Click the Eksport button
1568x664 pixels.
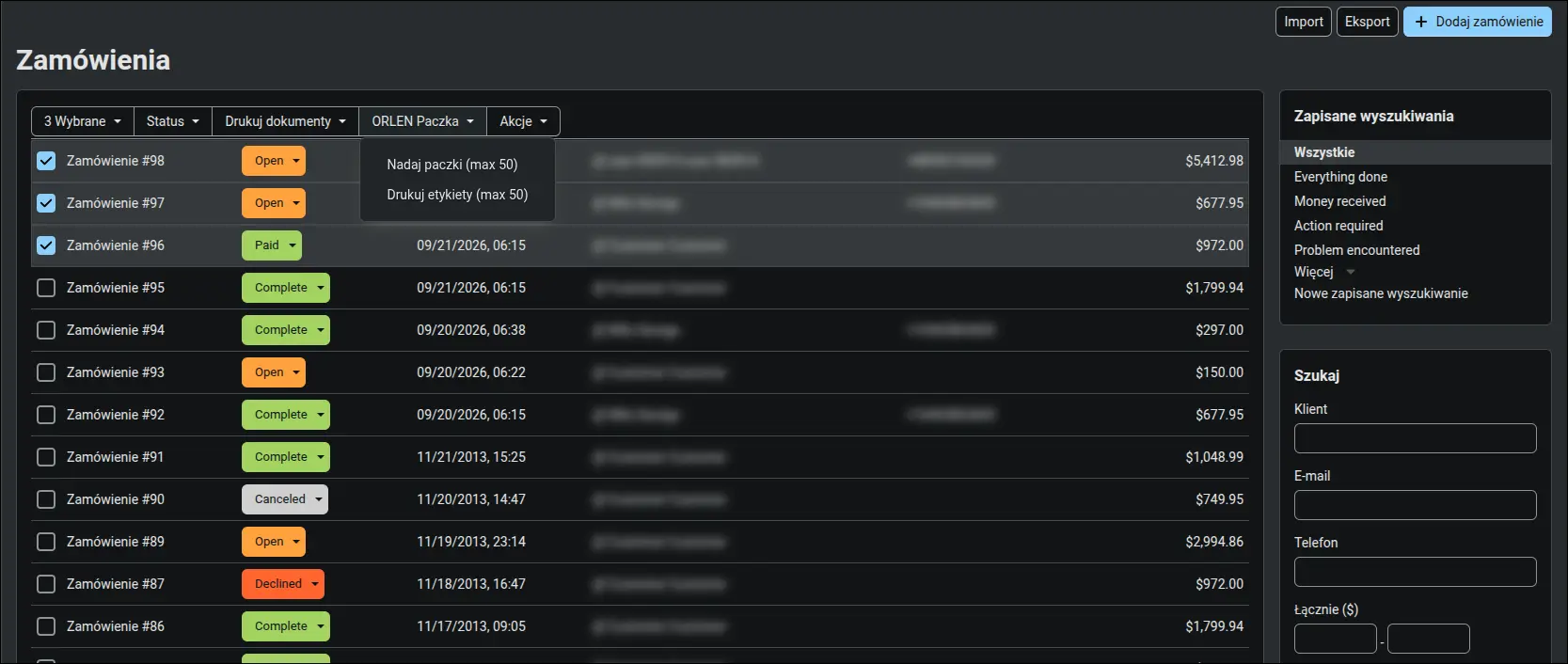[x=1368, y=22]
